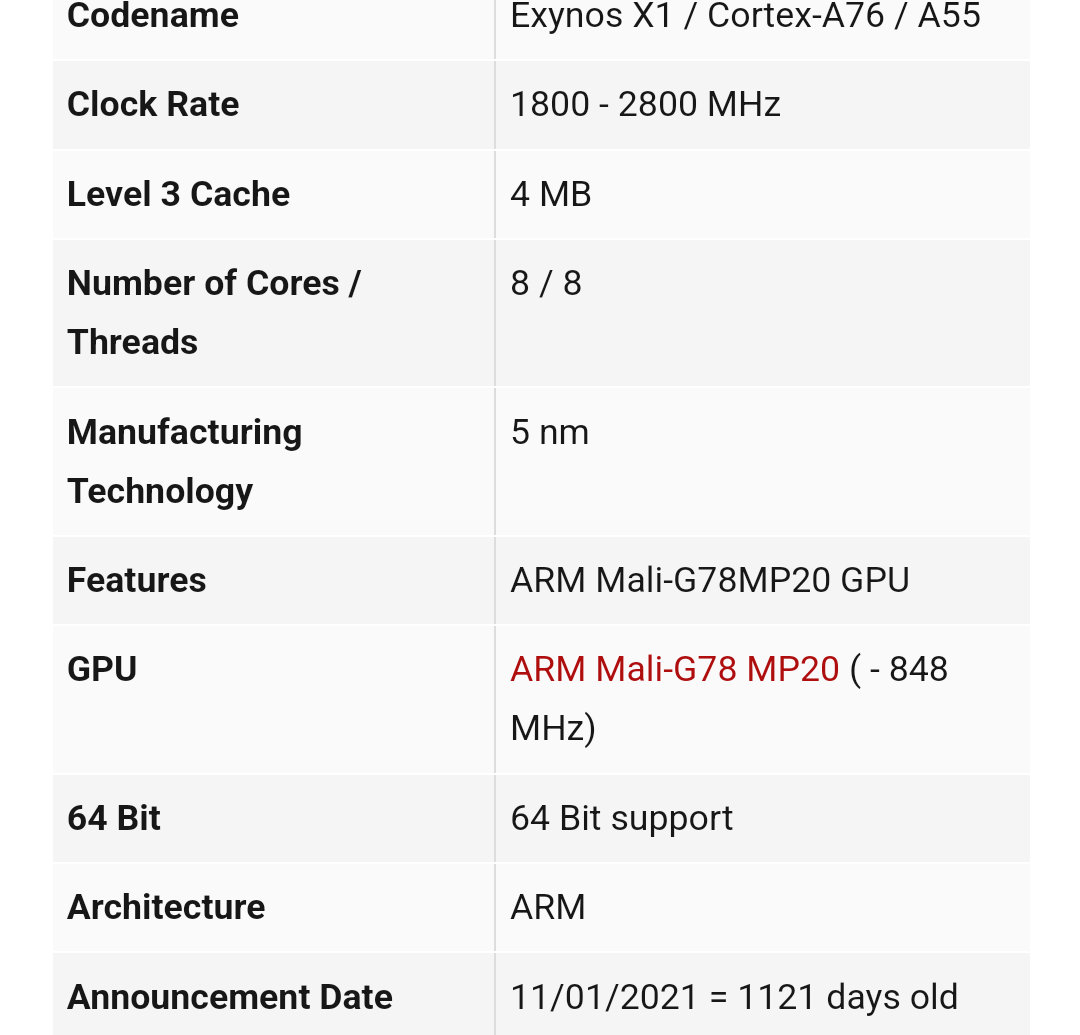Click the 64 Bit support value
Image resolution: width=1080 pixels, height=1035 pixels.
[x=621, y=818]
